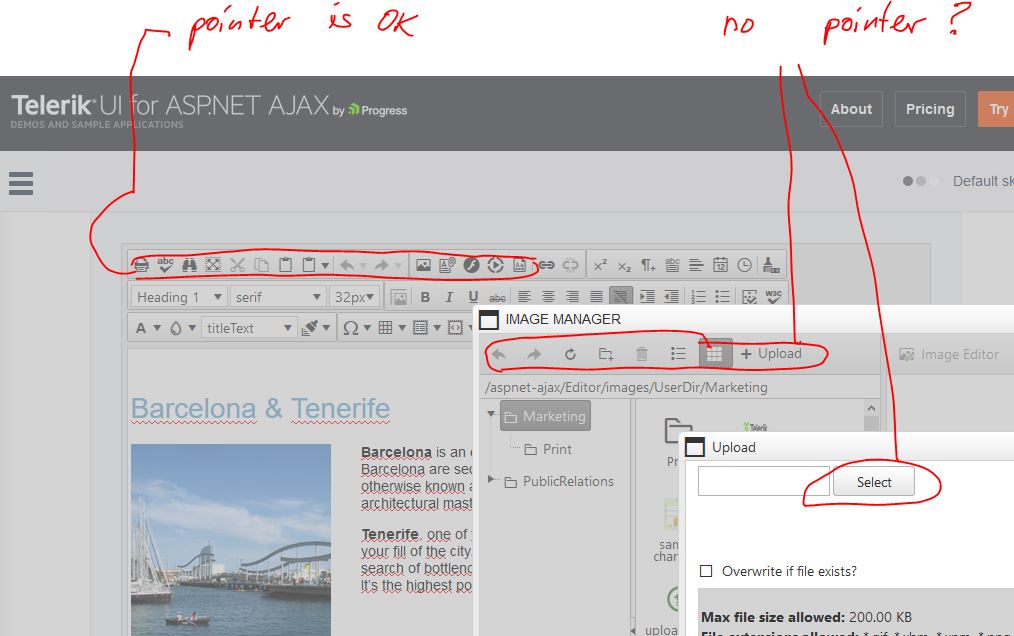Toggle Bold formatting

[x=425, y=297]
